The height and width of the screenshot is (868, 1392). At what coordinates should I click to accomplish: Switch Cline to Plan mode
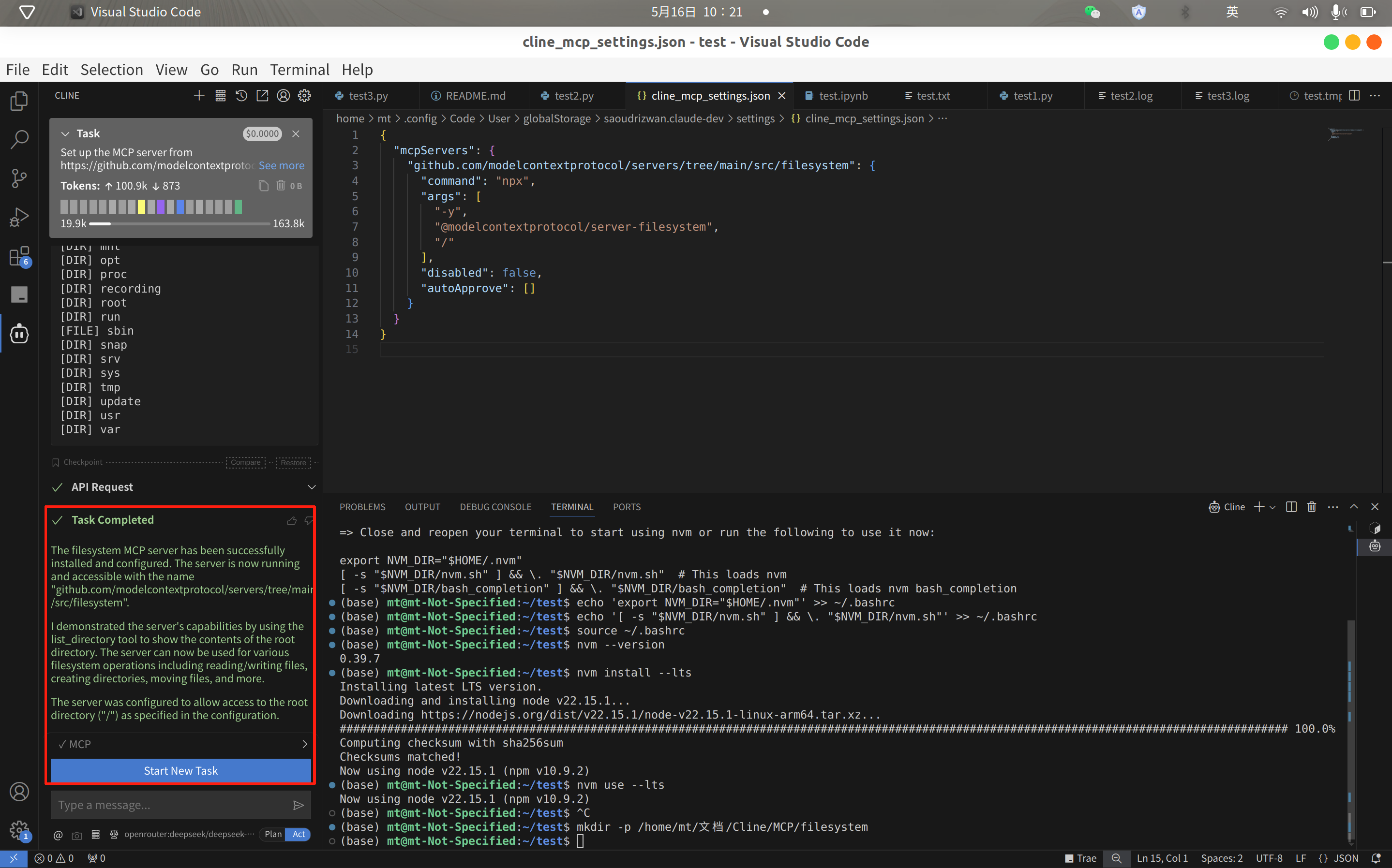tap(273, 834)
